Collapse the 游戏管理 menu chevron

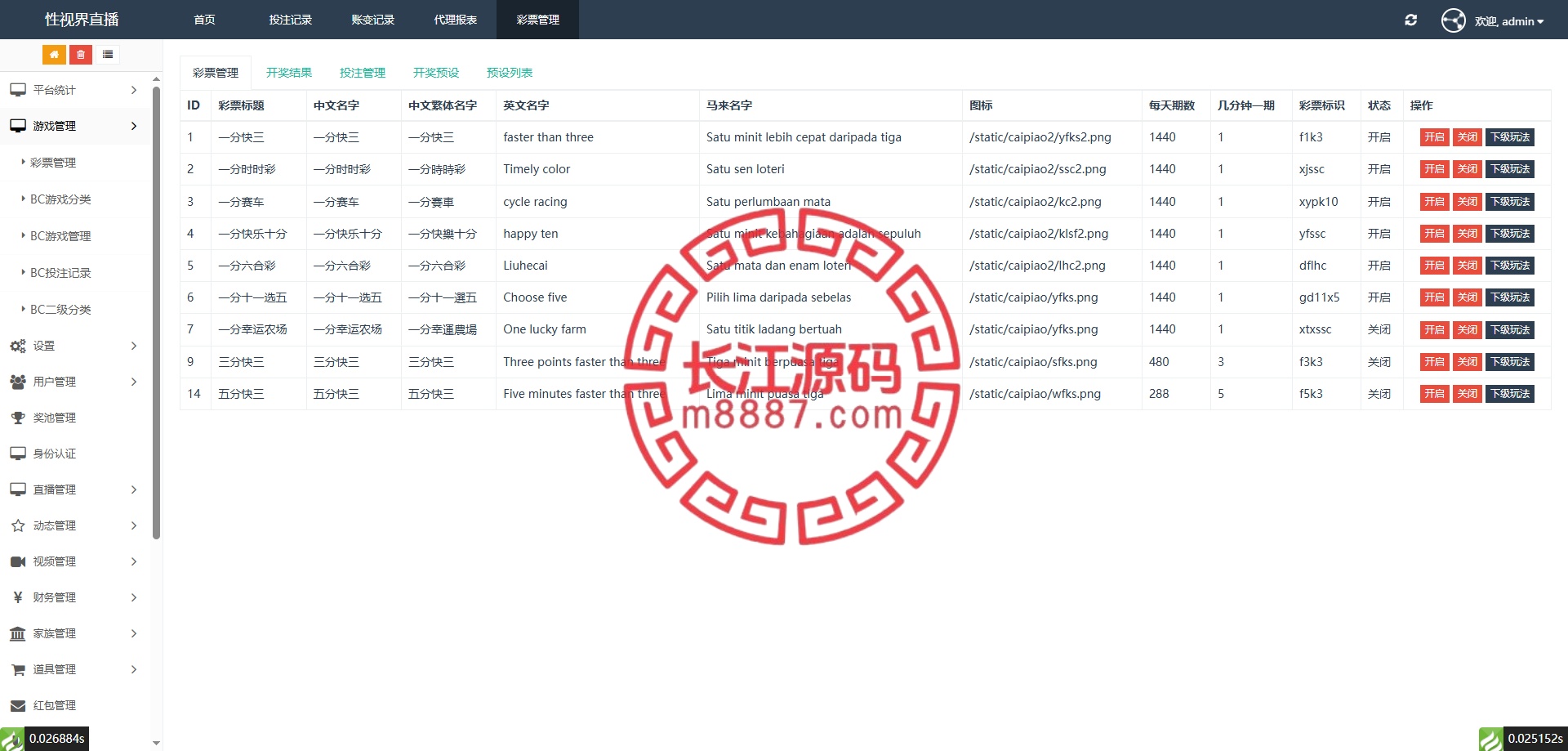(134, 126)
